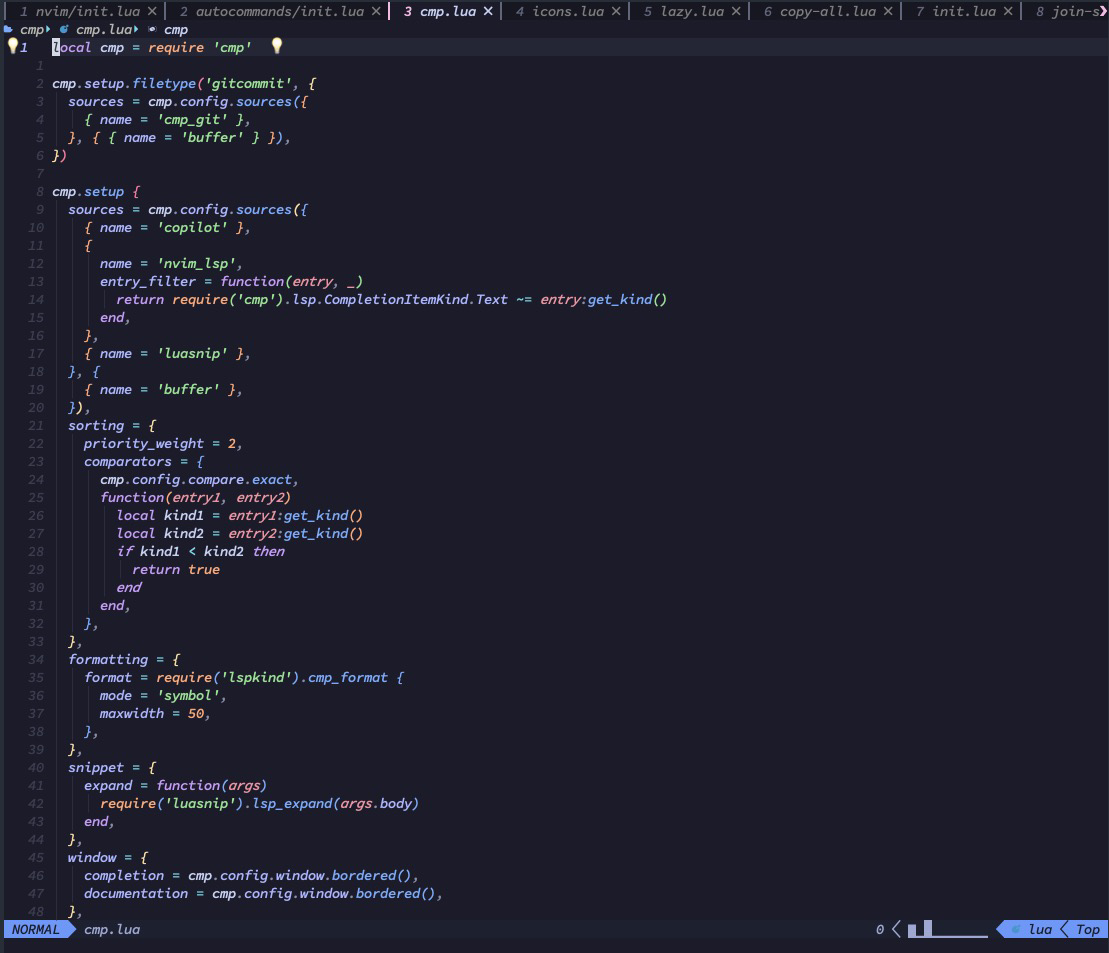Click the folder icon before cmp in breadcrumbs
This screenshot has height=953, width=1109.
8,29
